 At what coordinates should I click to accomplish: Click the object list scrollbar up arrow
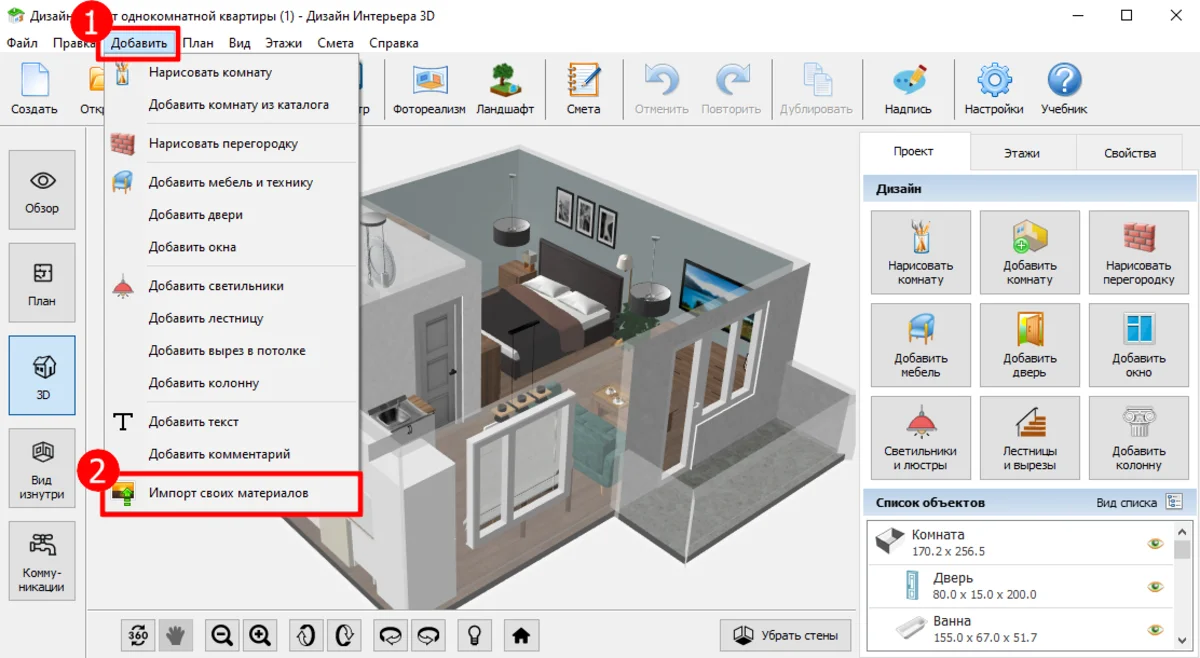(1182, 532)
